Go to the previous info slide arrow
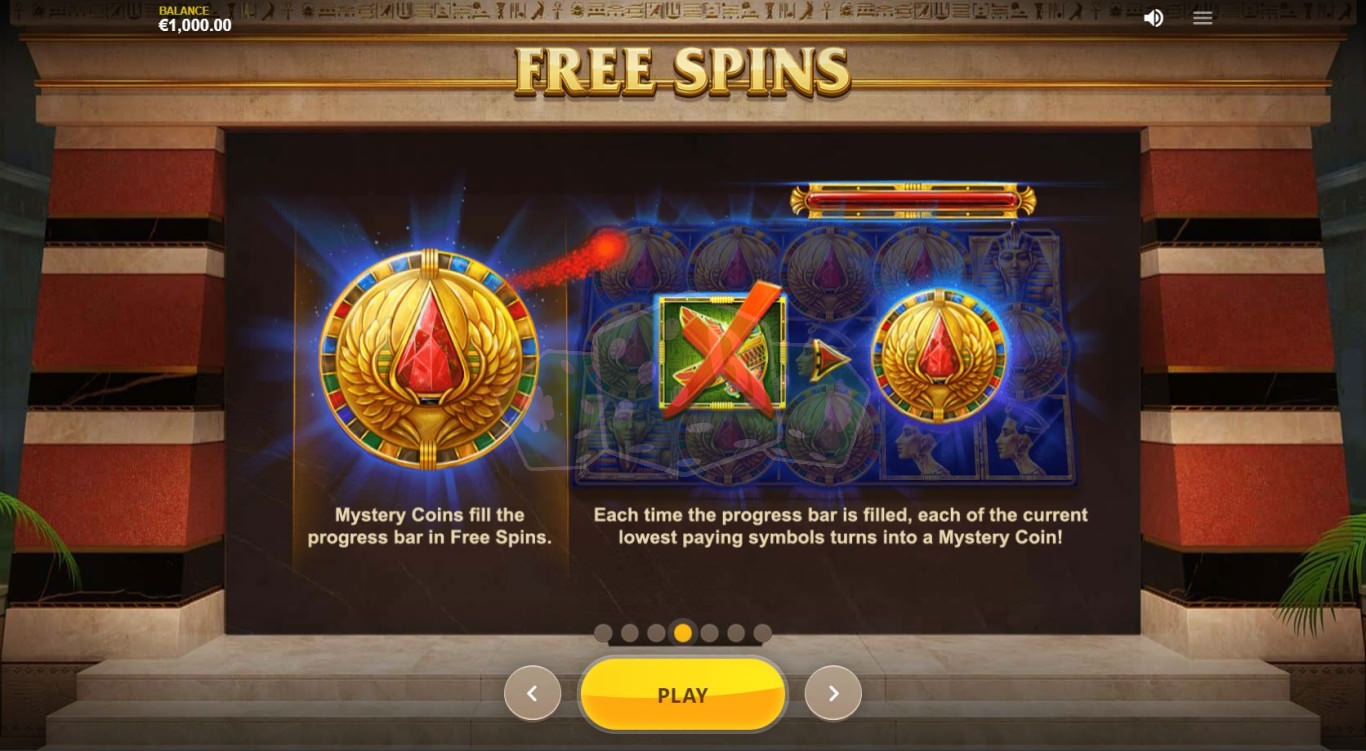The height and width of the screenshot is (751, 1366). click(532, 693)
